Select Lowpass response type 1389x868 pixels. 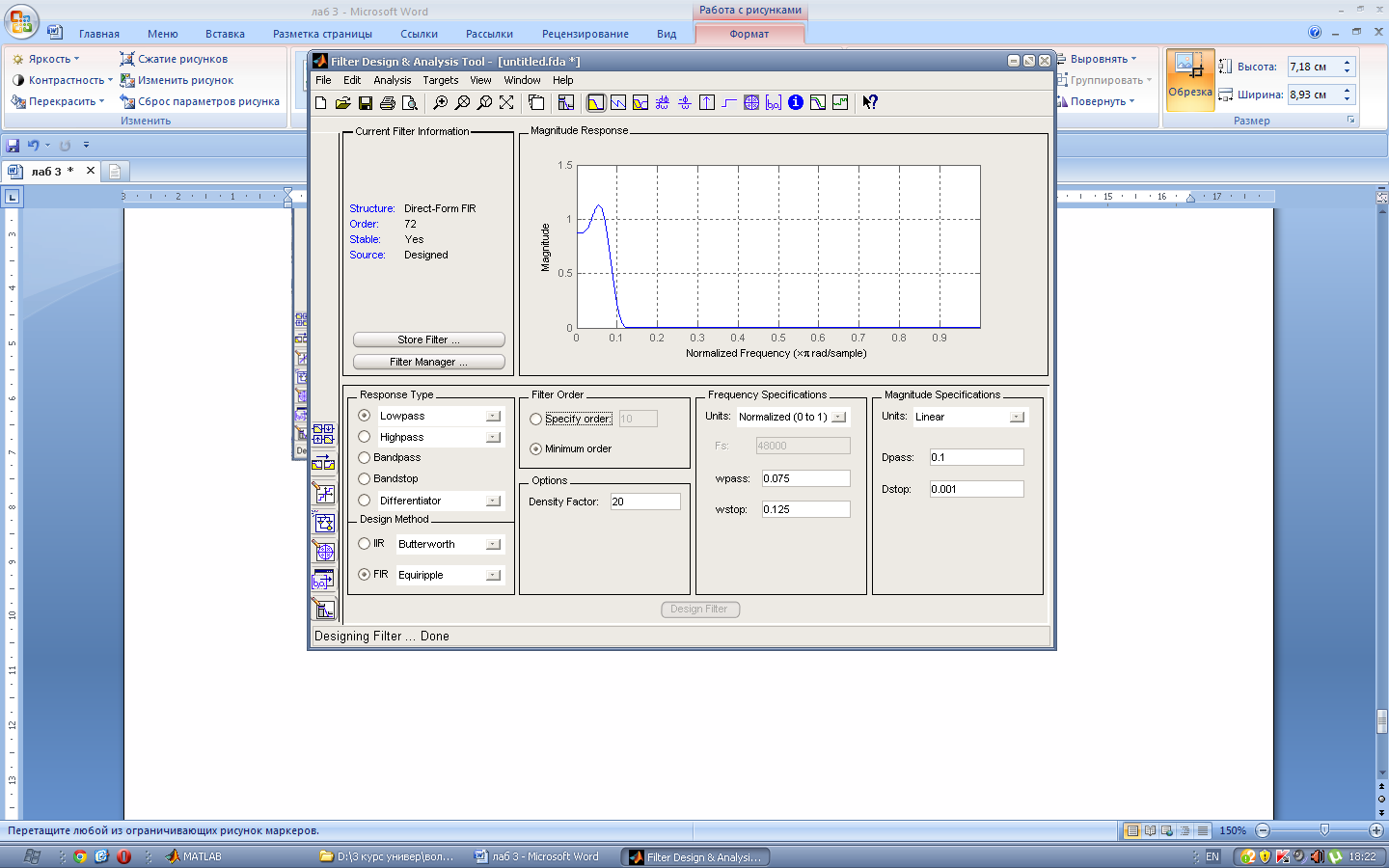point(365,416)
